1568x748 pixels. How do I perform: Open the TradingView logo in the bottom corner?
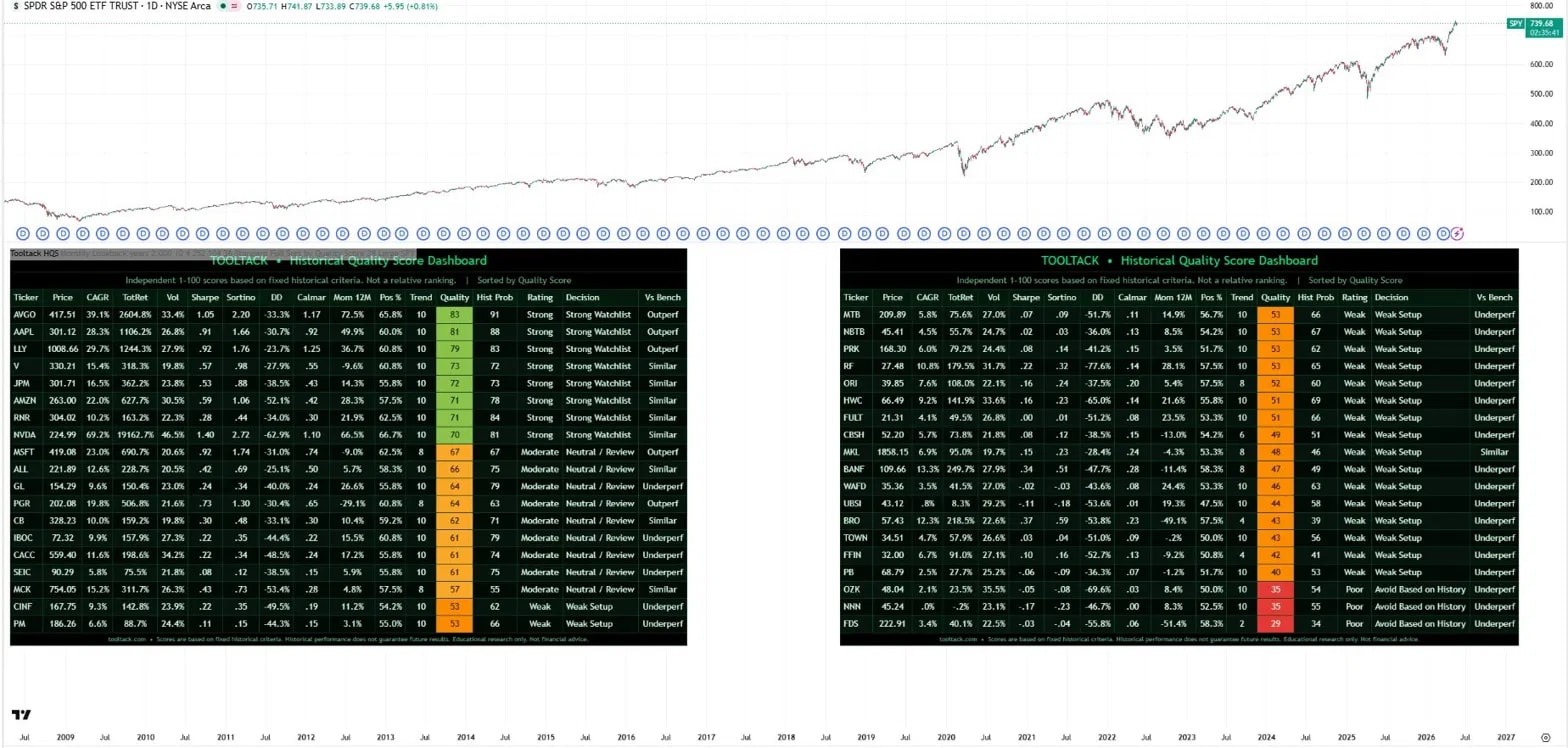click(x=21, y=715)
